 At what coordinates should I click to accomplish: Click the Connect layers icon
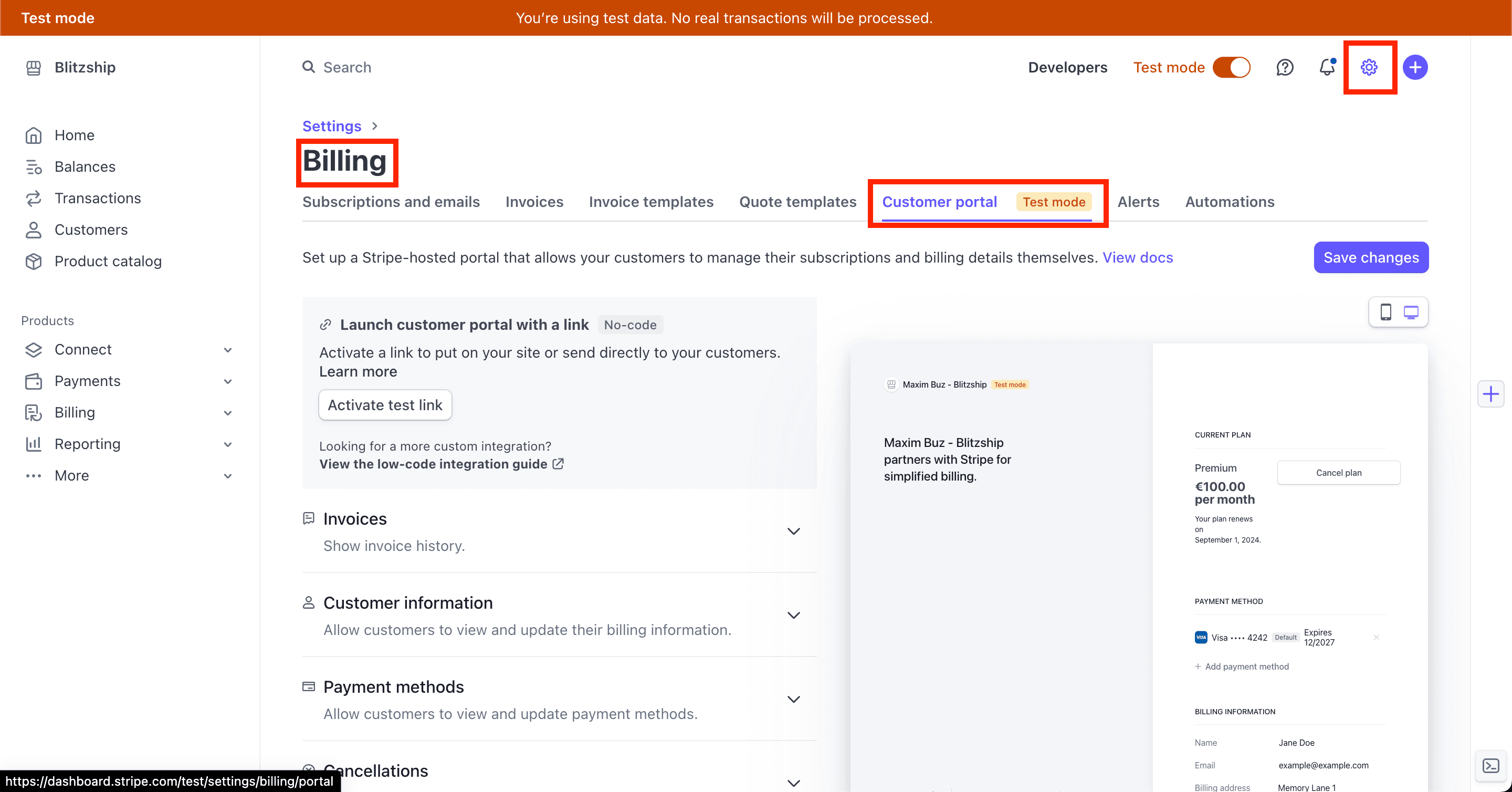(x=34, y=349)
